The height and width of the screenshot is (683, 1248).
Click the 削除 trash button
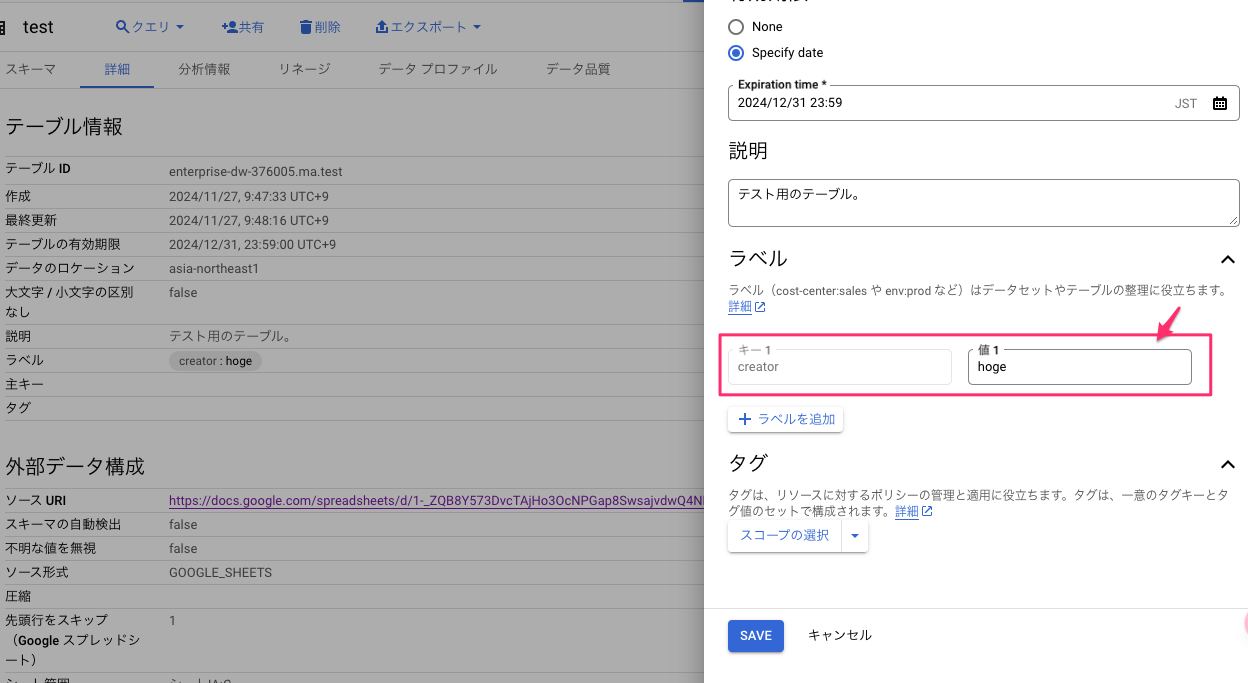320,27
